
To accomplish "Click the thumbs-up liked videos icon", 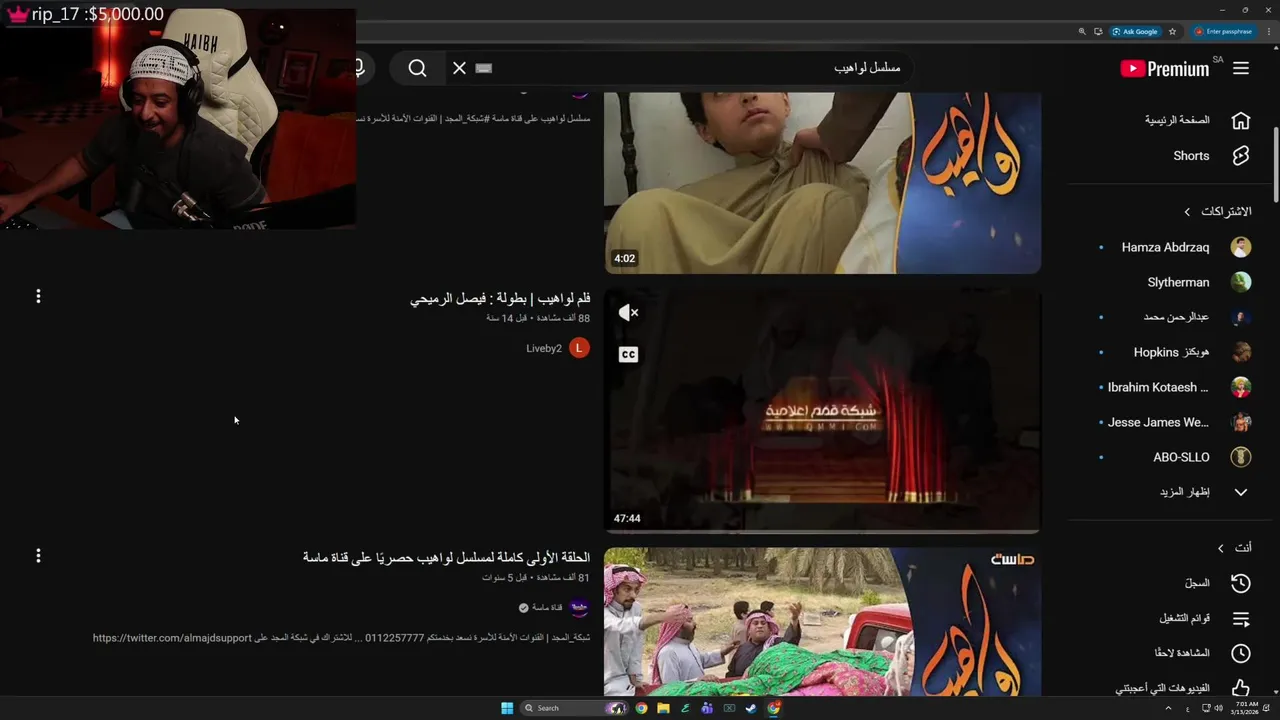I will coord(1241,688).
